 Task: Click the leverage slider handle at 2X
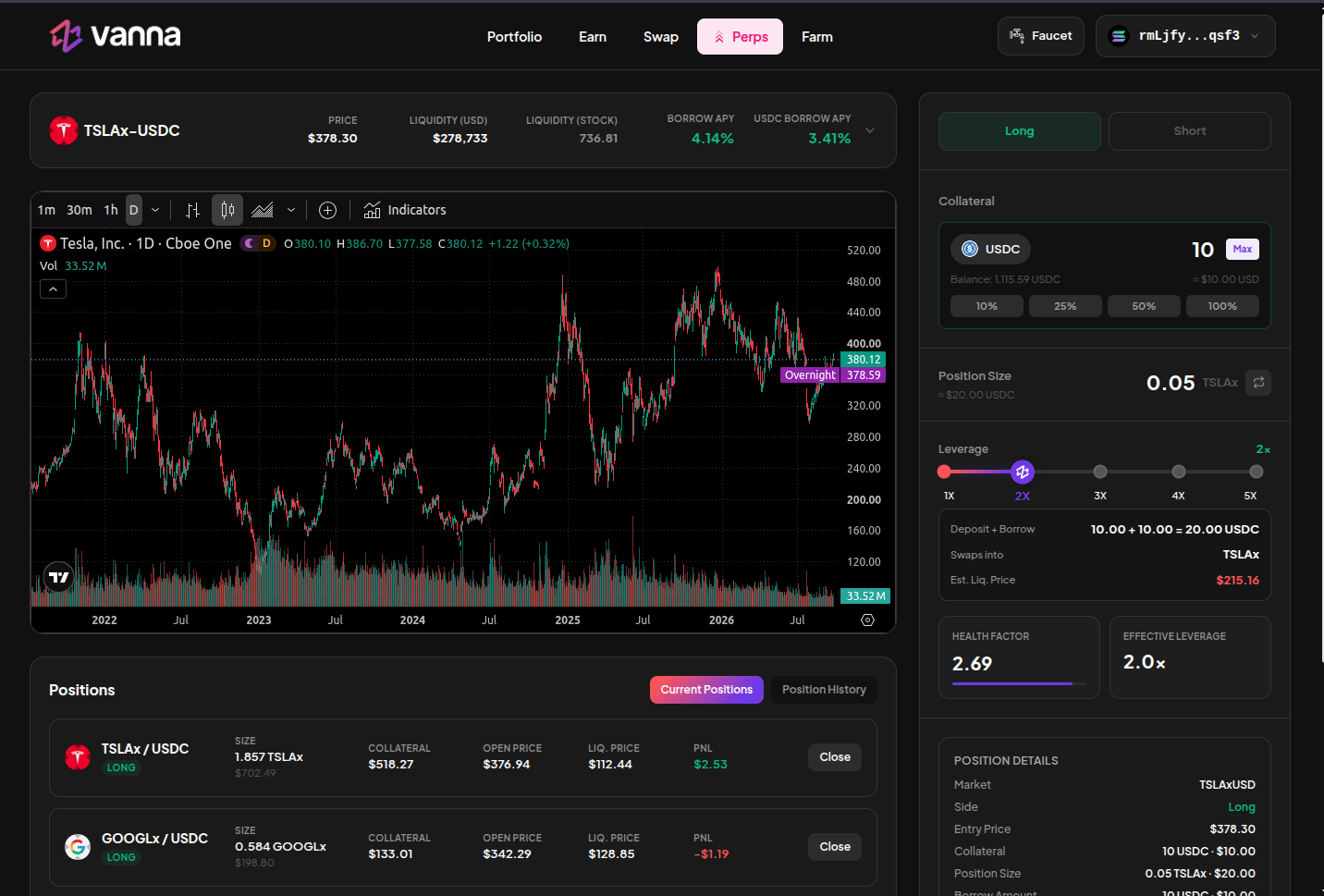point(1022,472)
